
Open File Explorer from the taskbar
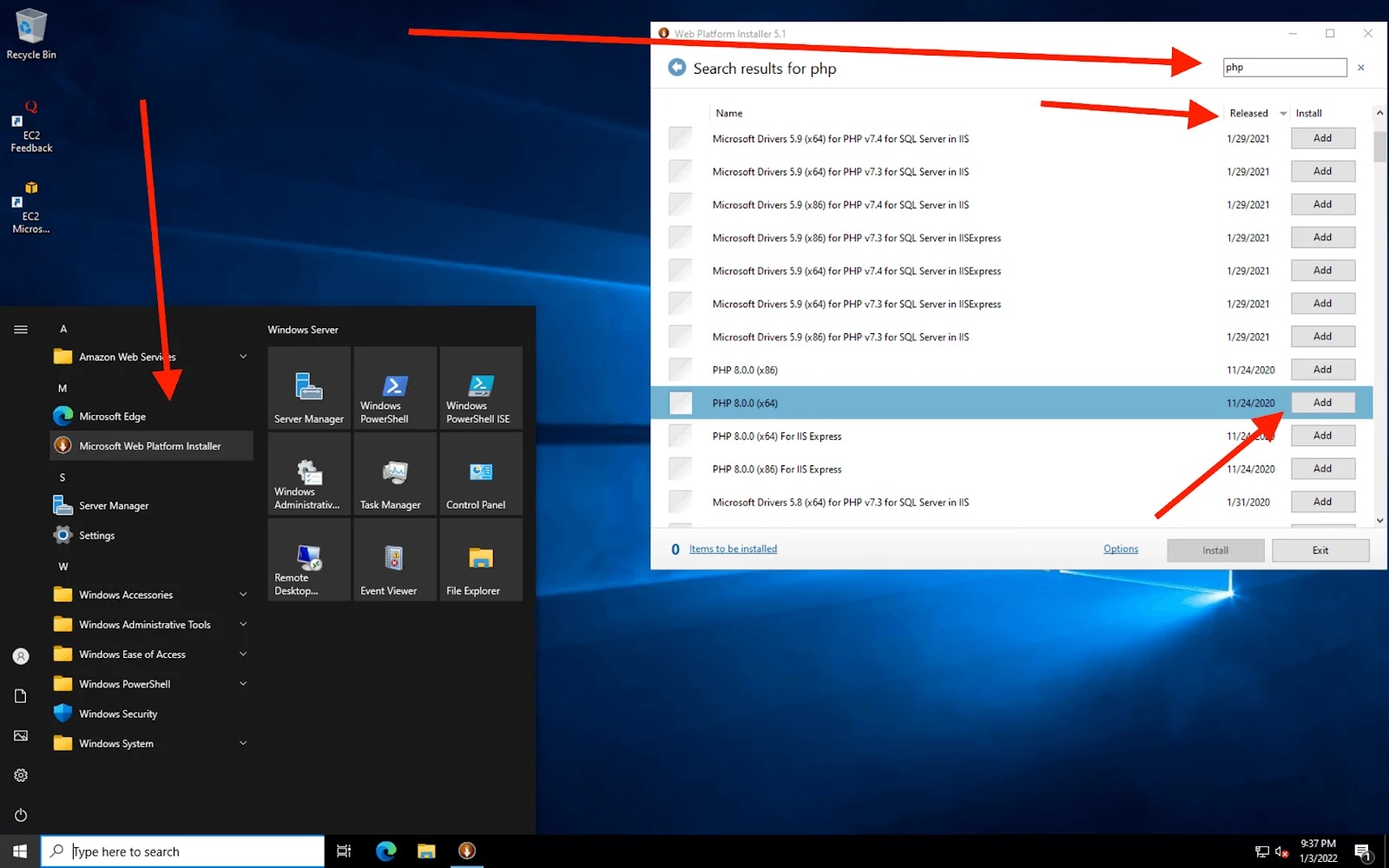pyautogui.click(x=426, y=852)
